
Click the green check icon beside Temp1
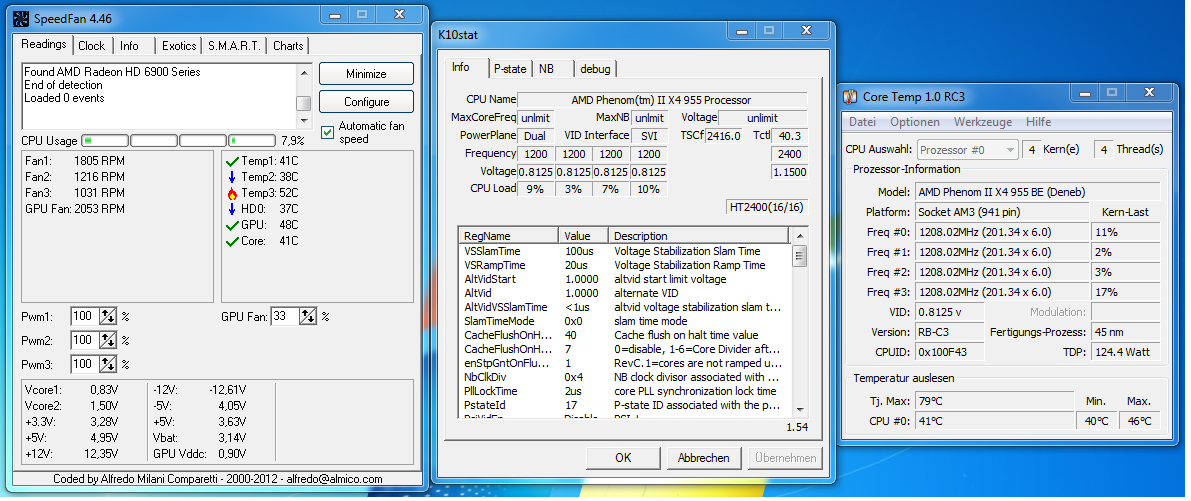(x=232, y=161)
